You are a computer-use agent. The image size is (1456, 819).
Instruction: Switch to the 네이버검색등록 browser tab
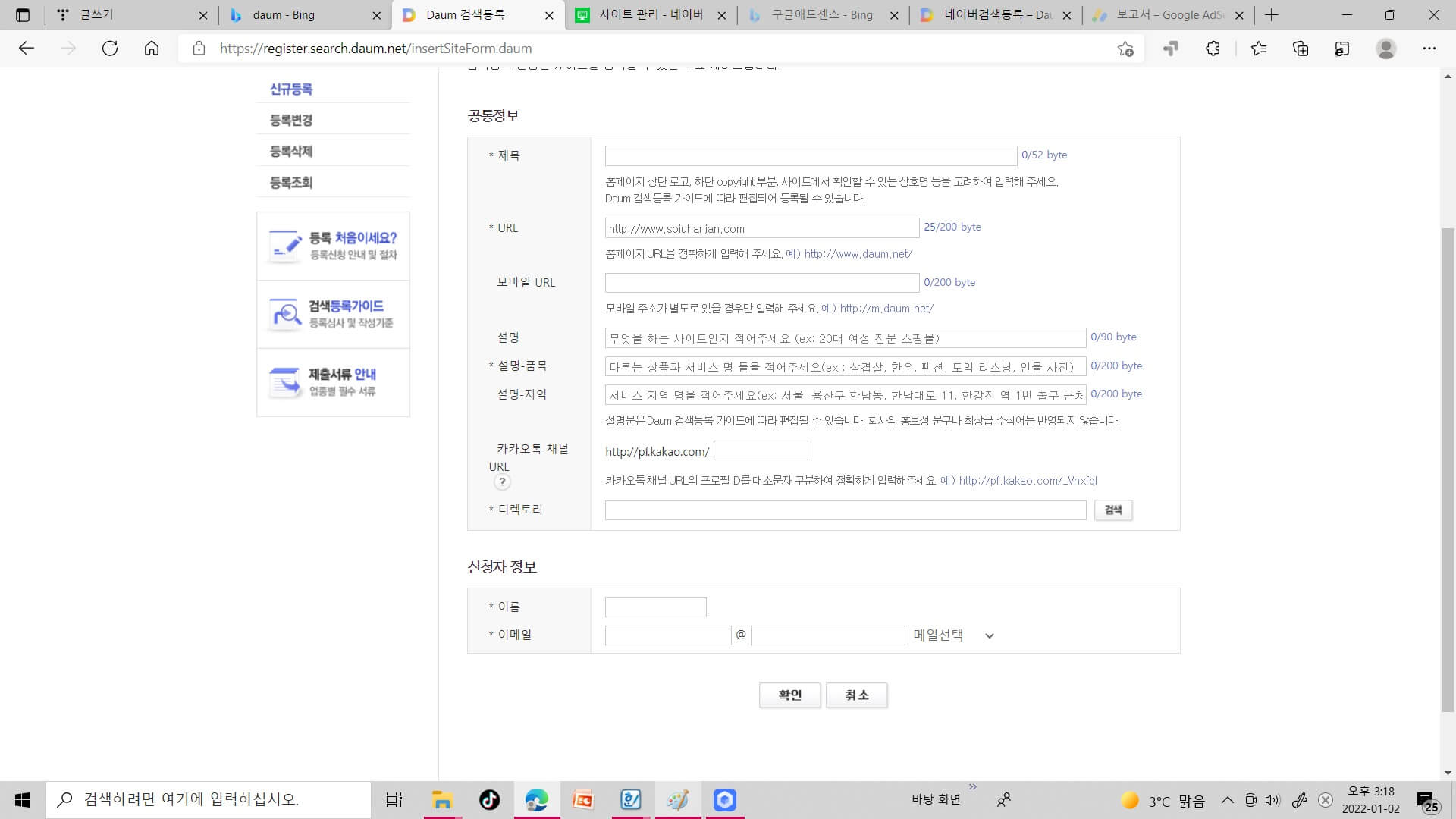[x=986, y=15]
